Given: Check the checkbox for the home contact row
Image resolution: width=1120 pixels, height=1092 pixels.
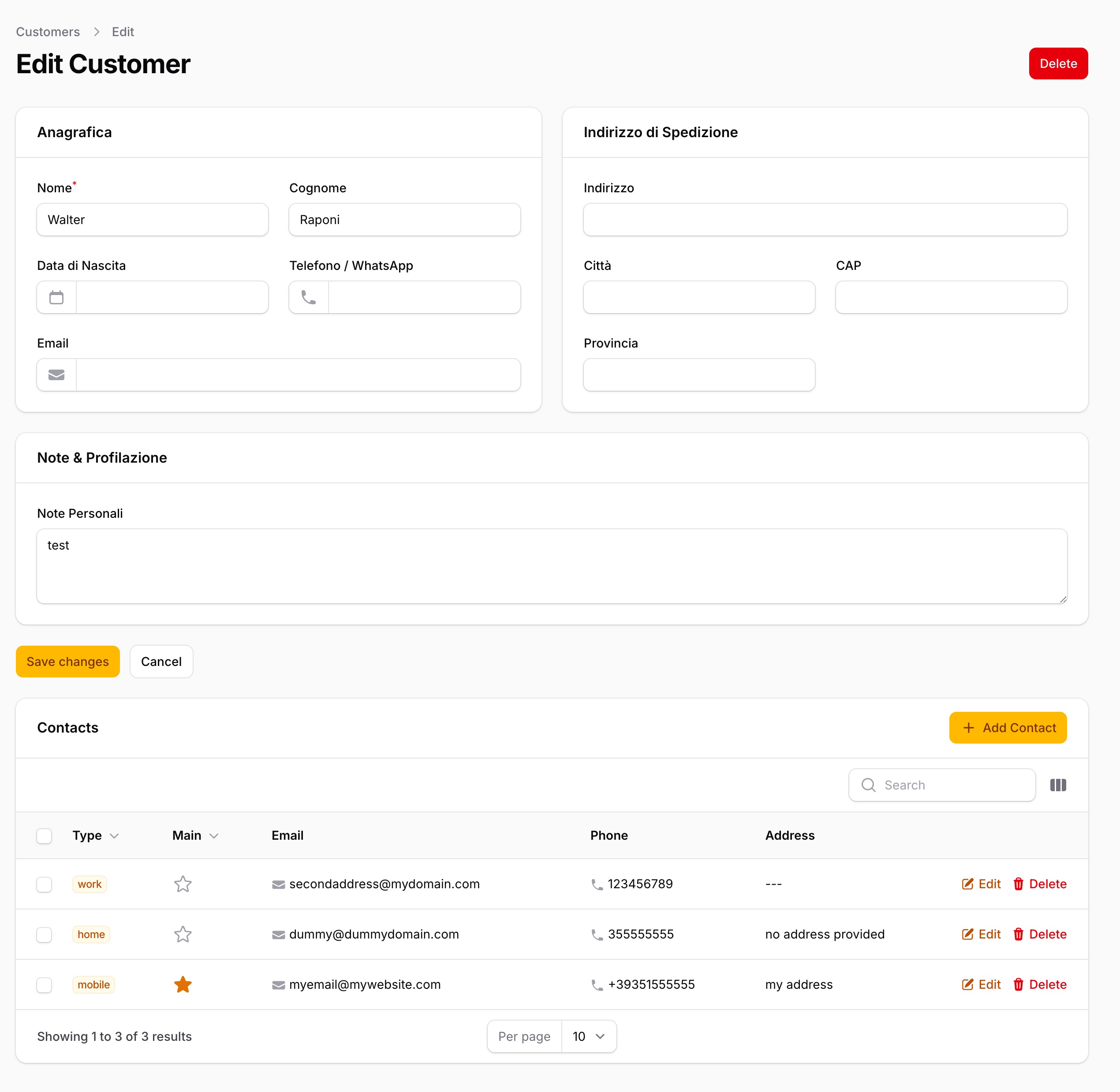Looking at the screenshot, I should point(44,934).
